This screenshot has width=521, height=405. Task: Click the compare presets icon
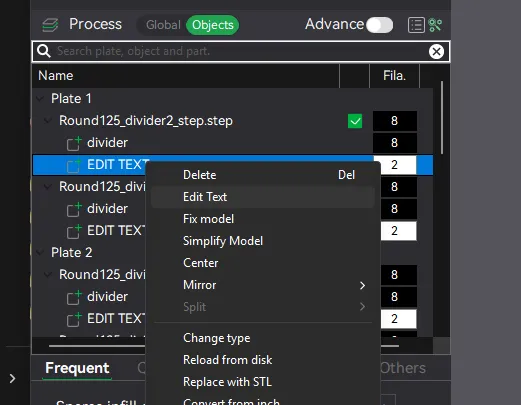click(435, 25)
